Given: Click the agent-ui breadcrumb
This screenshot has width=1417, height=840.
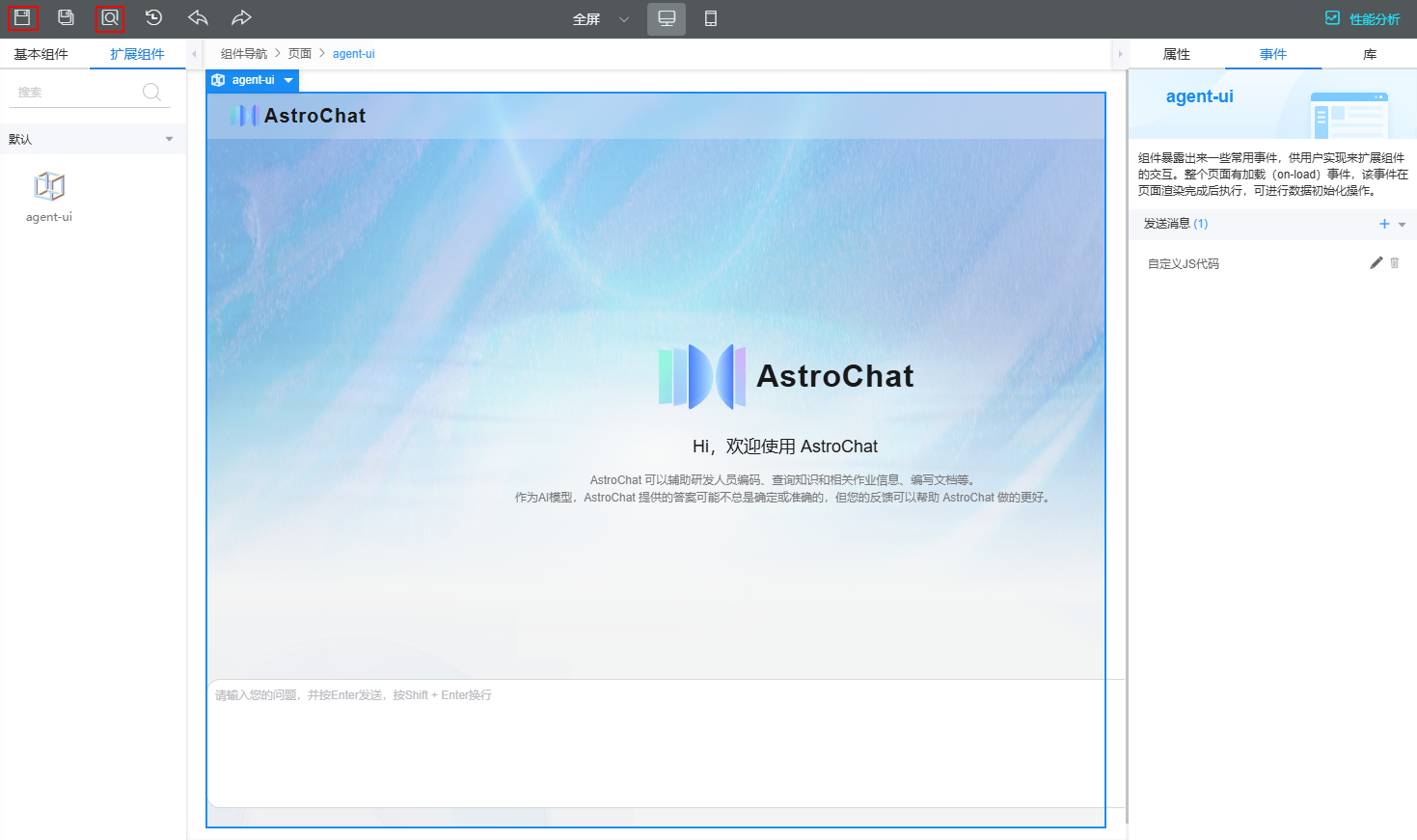Looking at the screenshot, I should (354, 54).
